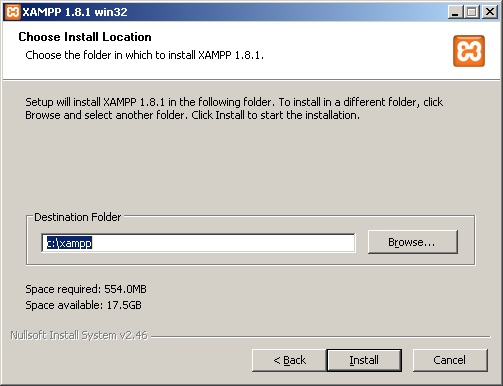Go to previous step with Back button
503x386 pixels.
(289, 360)
